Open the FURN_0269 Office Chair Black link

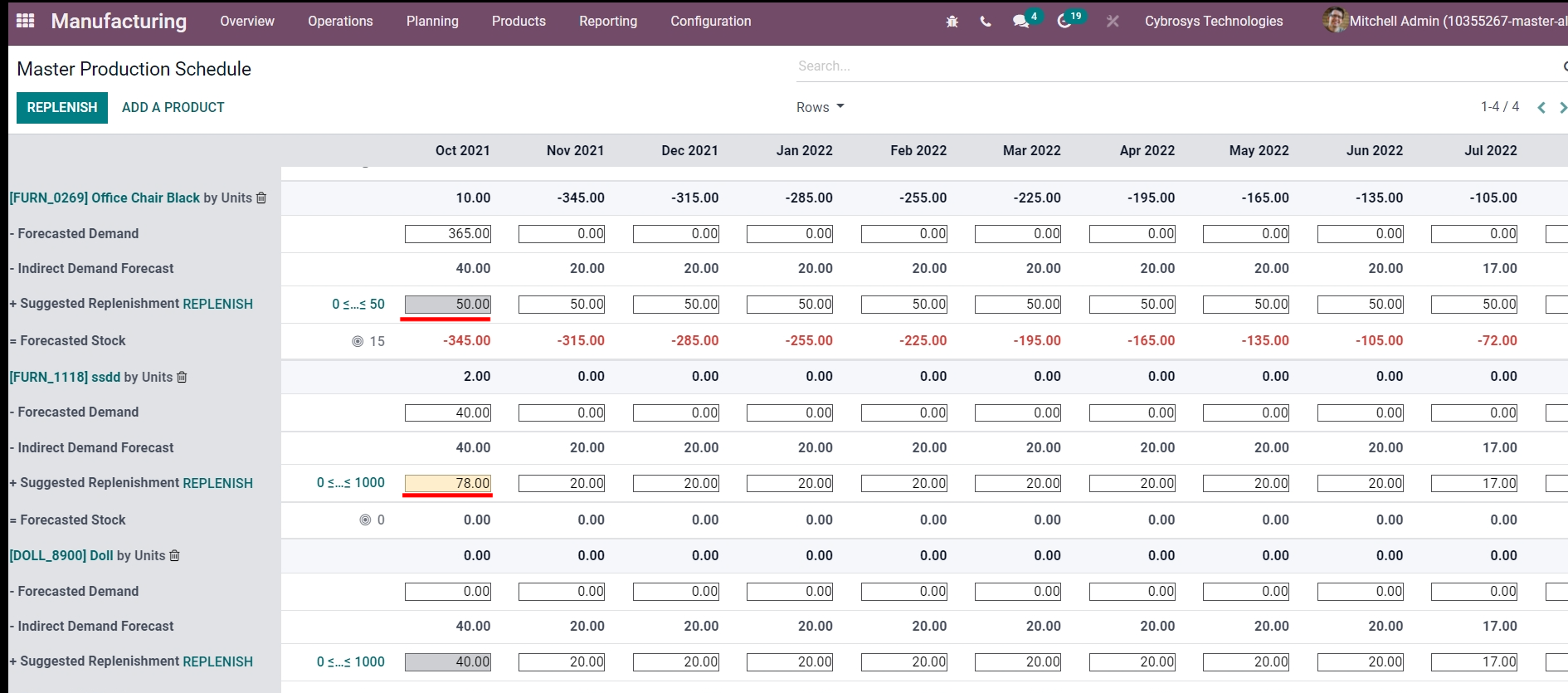pyautogui.click(x=105, y=198)
